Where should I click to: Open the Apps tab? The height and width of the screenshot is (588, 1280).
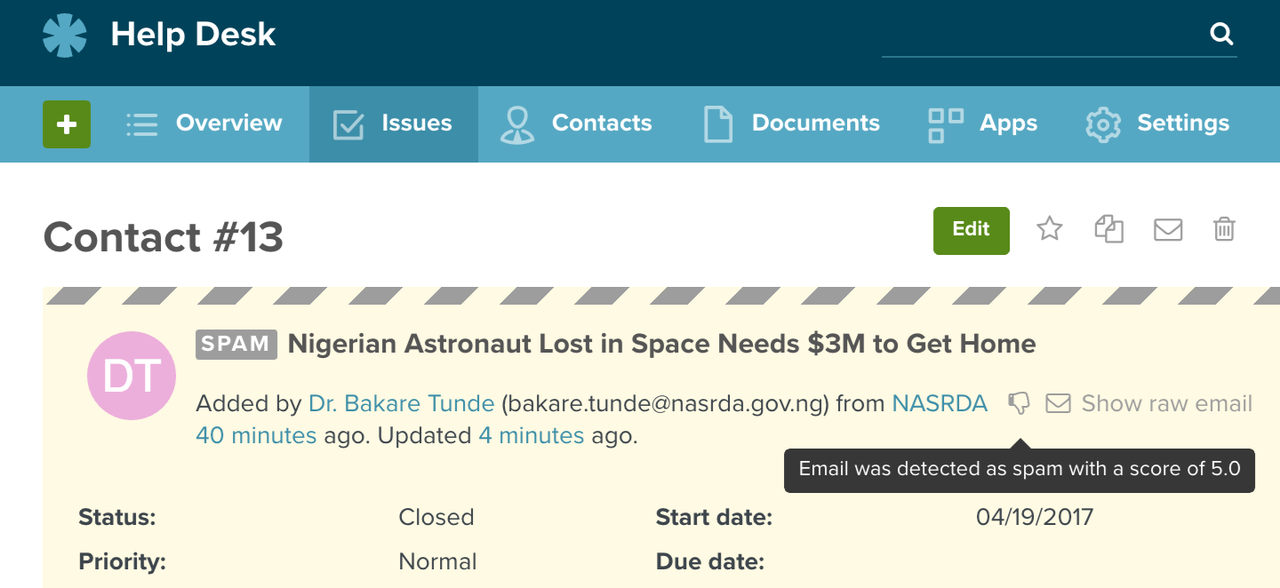(x=983, y=124)
